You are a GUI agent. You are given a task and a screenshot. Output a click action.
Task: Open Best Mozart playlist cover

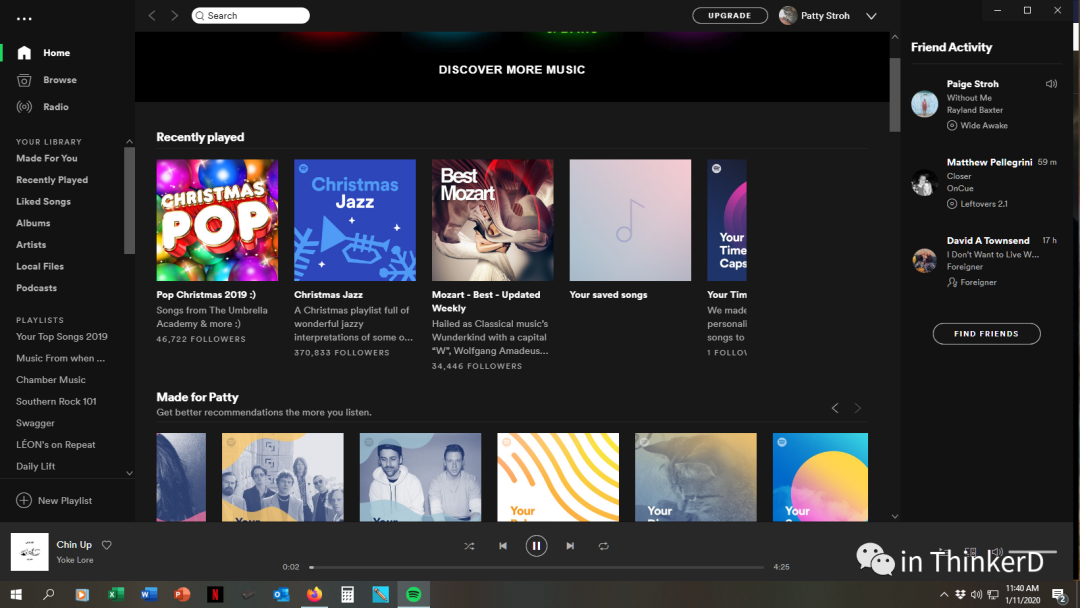492,220
